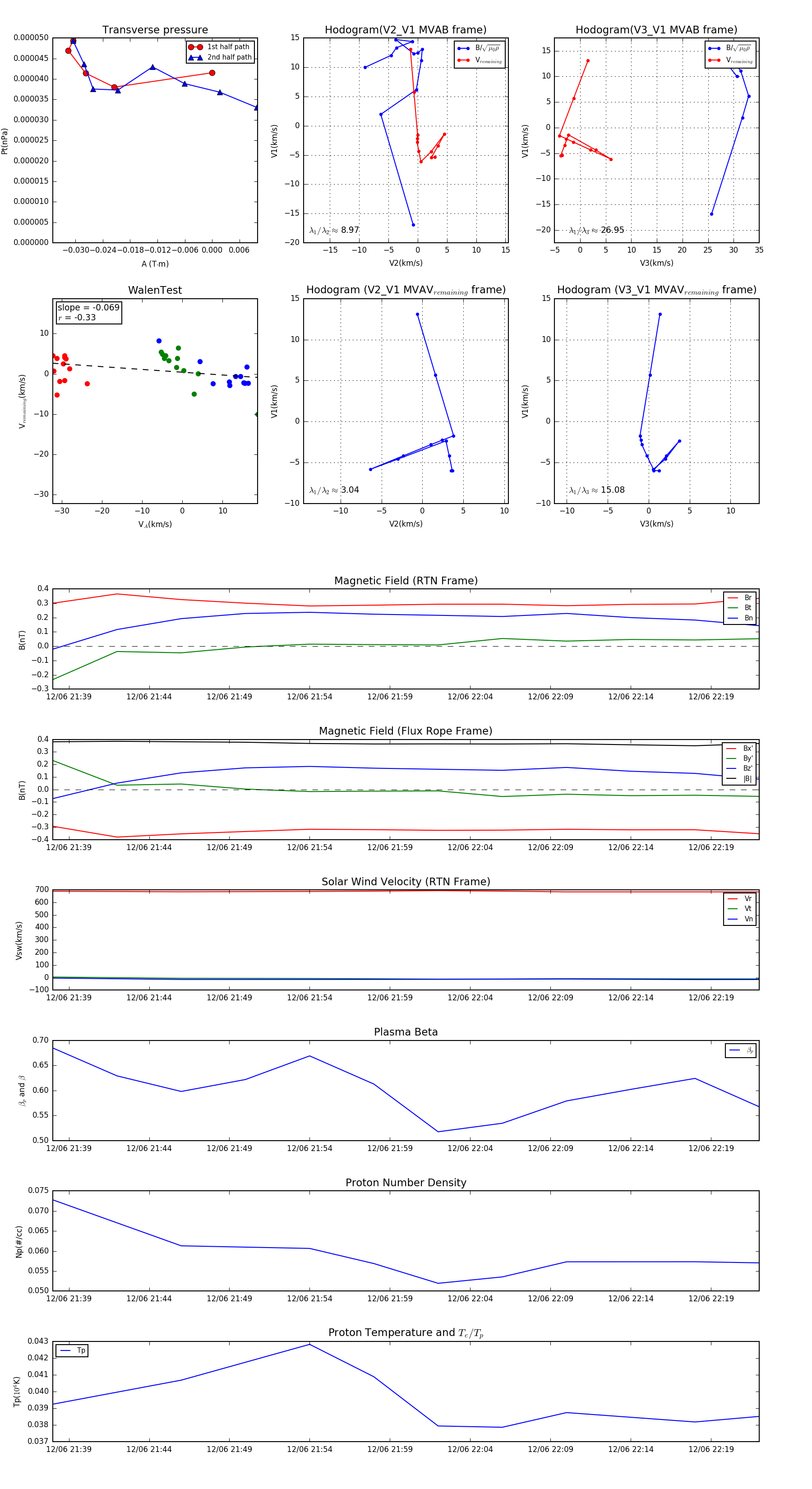The image size is (812, 1489).
Task: Click '12/06 21:54' tick under the Proton Temperature plot
Action: 310,1449
